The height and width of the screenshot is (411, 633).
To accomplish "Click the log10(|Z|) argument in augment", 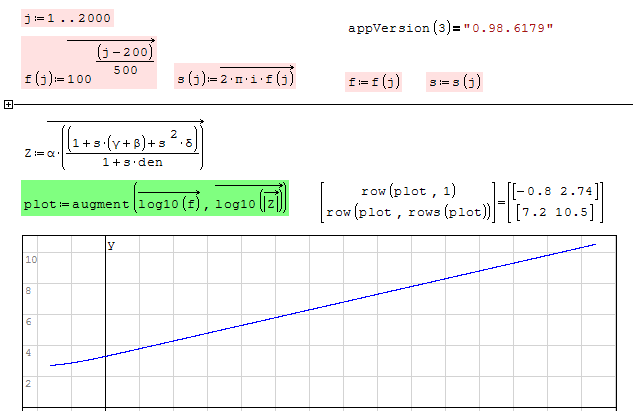I will click(249, 204).
